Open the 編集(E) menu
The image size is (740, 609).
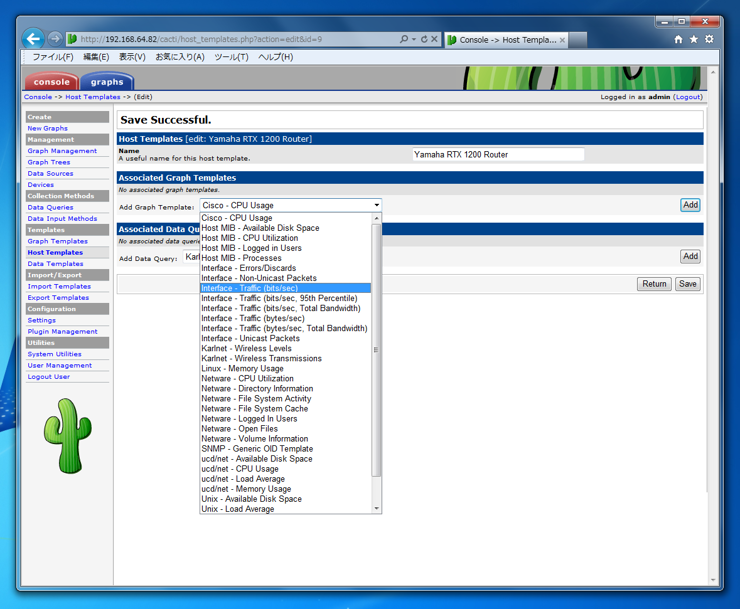pyautogui.click(x=96, y=57)
